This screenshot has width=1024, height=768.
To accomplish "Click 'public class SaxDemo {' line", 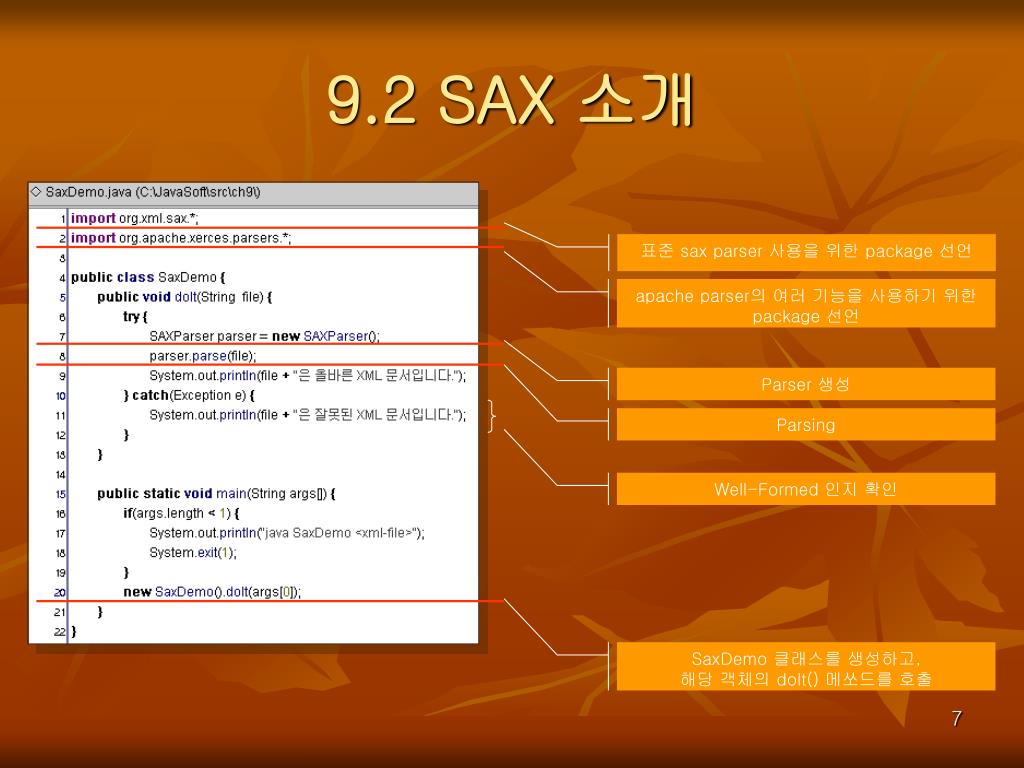I will click(148, 278).
